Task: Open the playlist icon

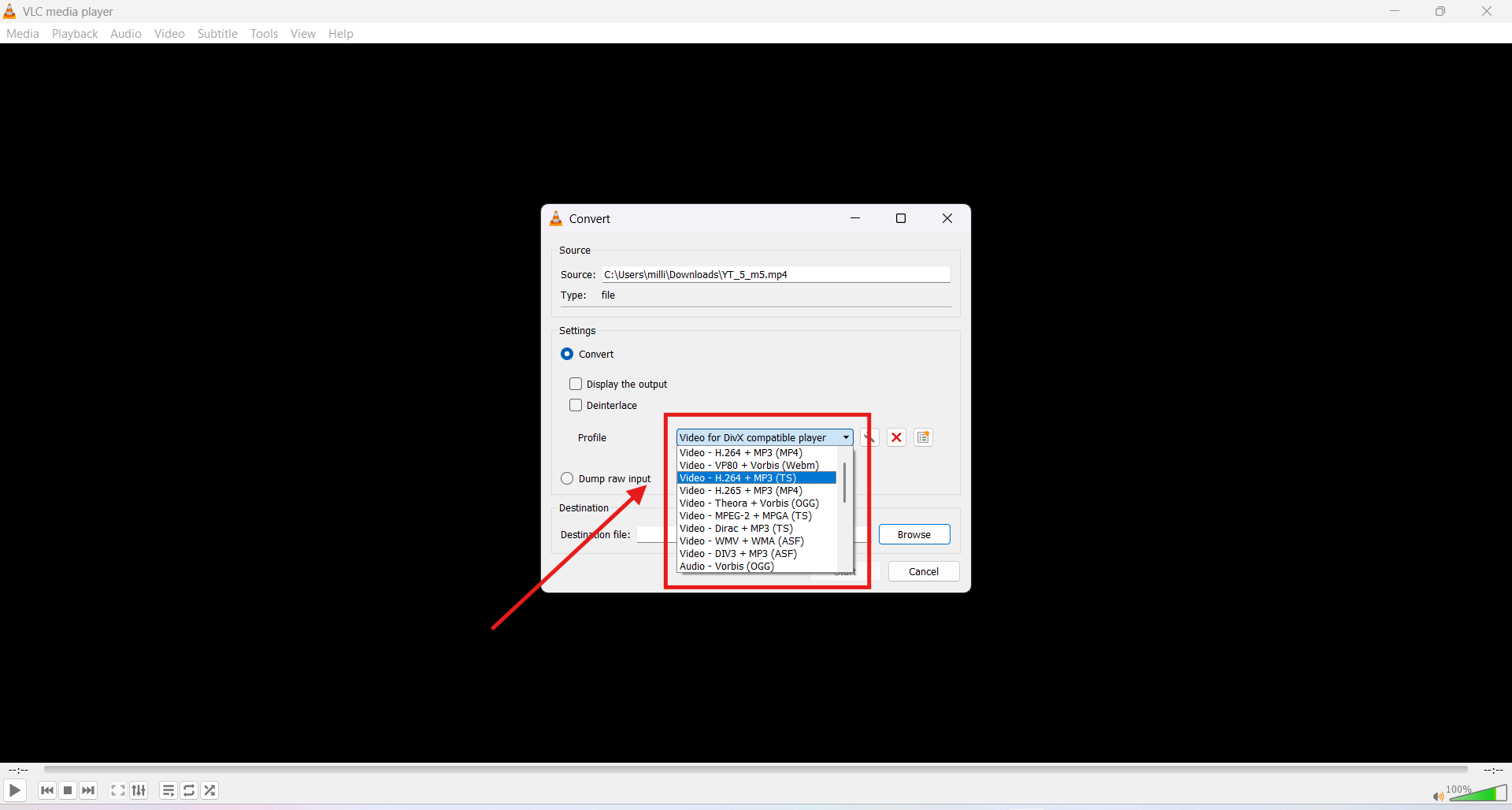Action: (x=168, y=790)
